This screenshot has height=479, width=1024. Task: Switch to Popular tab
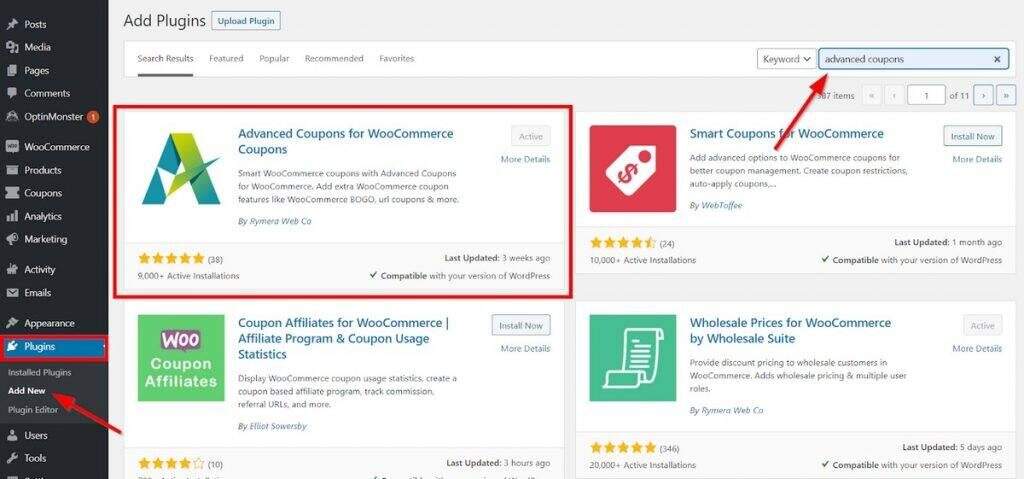tap(274, 58)
